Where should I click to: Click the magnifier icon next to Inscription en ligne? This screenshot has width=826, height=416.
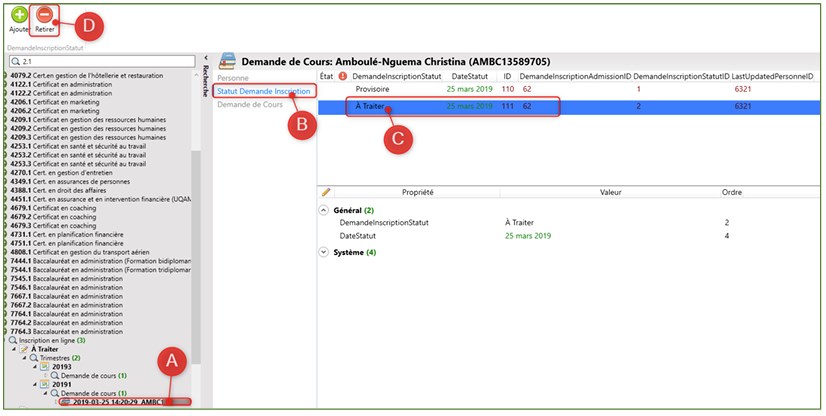click(x=13, y=340)
